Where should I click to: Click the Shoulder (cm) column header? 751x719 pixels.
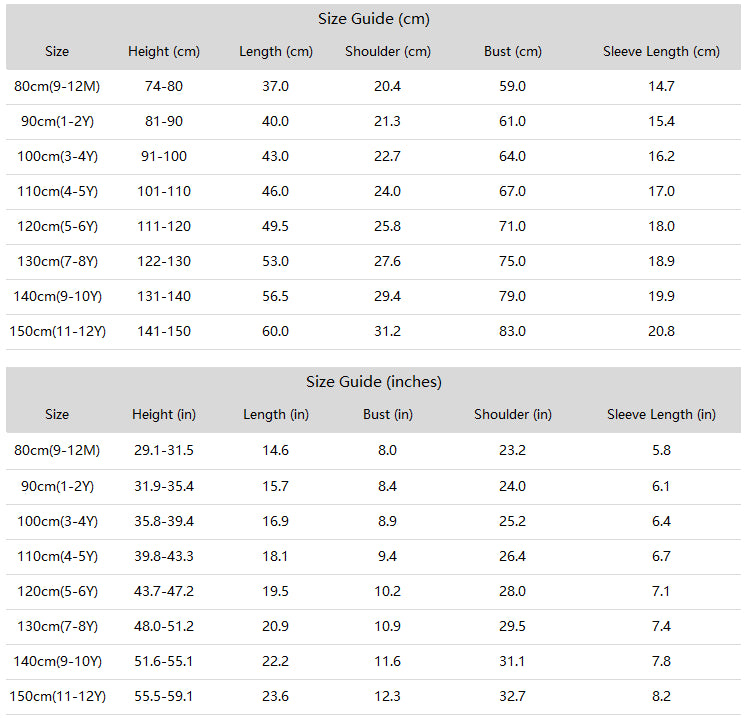(387, 51)
